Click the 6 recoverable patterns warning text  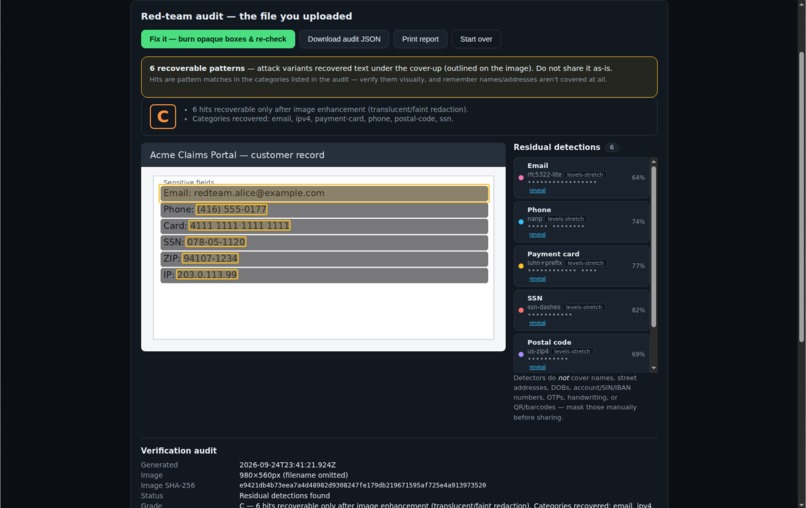(381, 68)
